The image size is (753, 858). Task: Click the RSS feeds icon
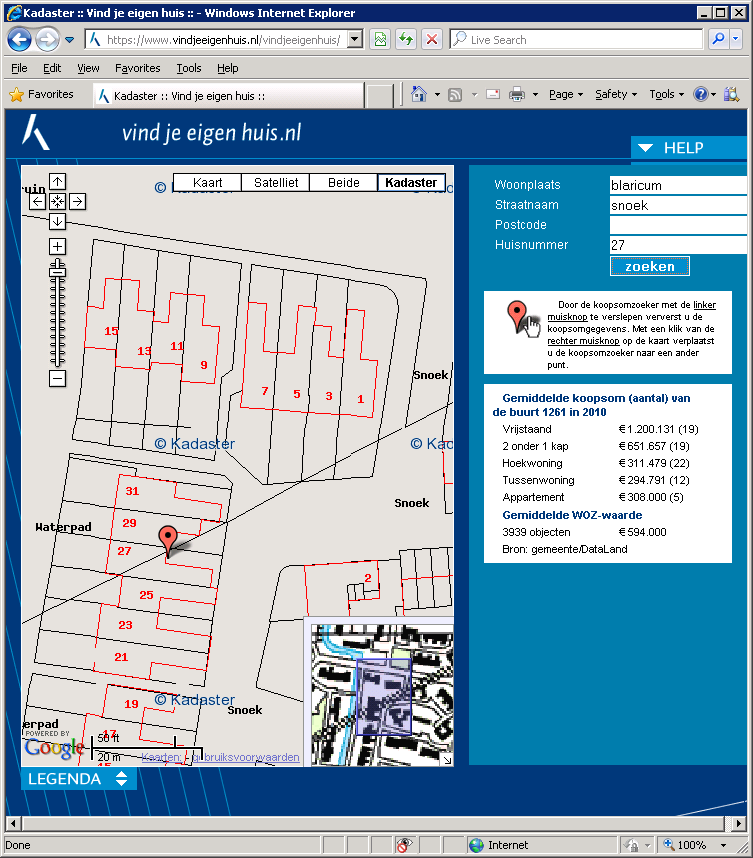click(x=455, y=95)
